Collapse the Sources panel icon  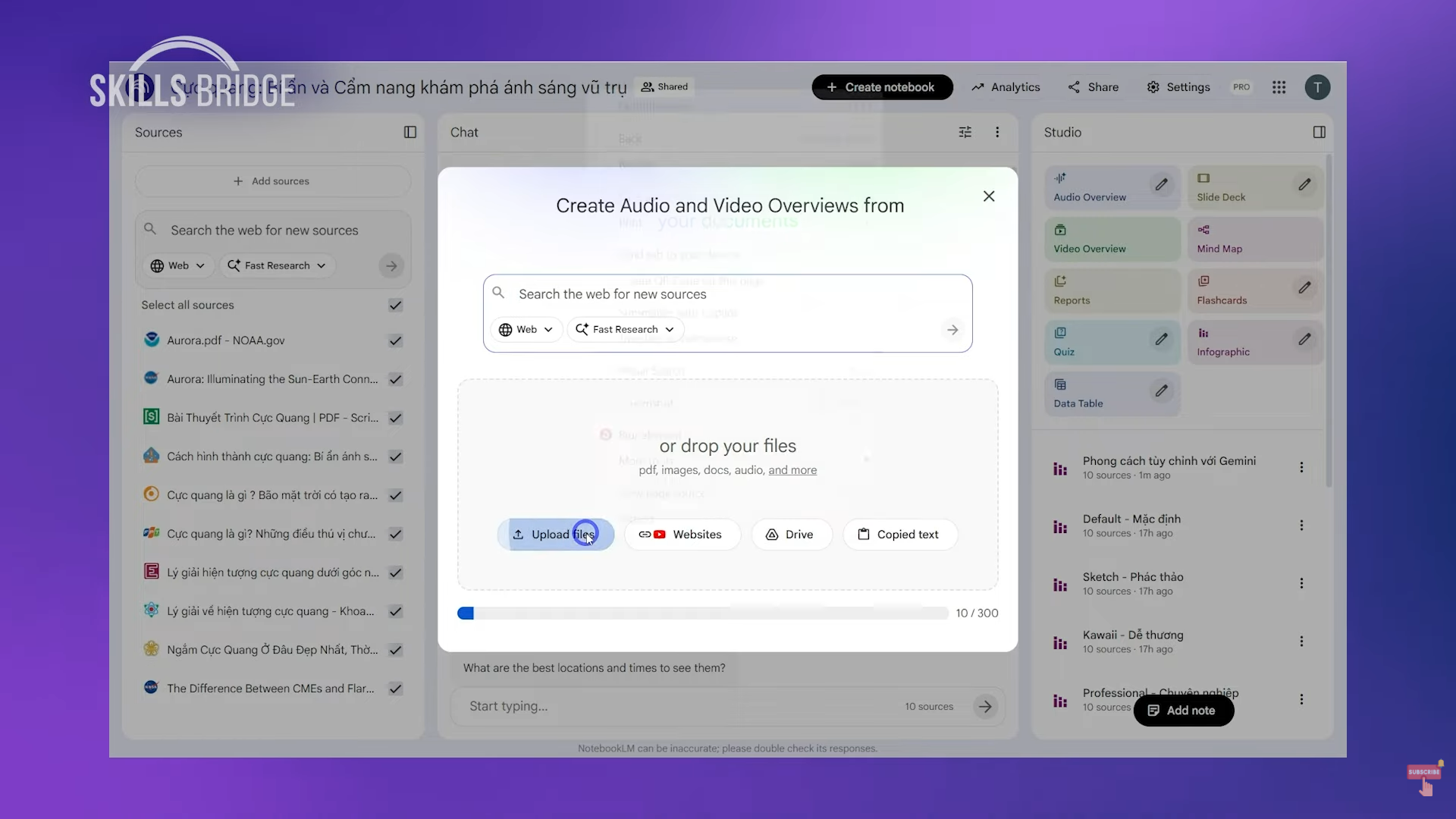click(x=410, y=132)
